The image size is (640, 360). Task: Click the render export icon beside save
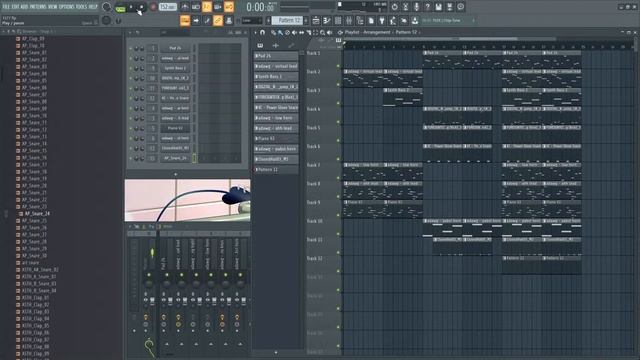click(x=449, y=7)
